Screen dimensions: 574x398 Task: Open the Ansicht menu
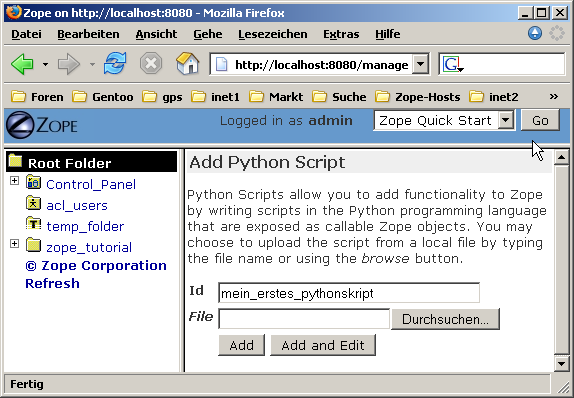156,34
